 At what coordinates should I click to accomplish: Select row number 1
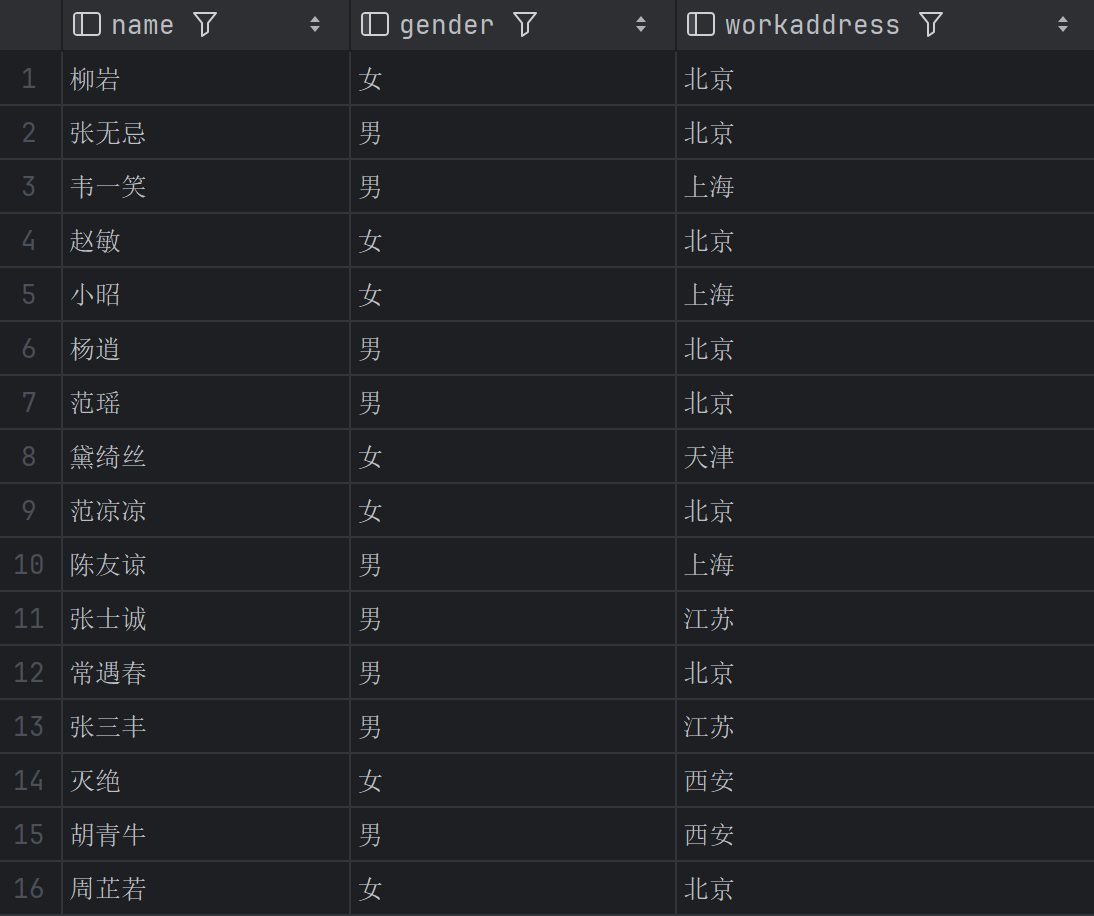coord(29,79)
